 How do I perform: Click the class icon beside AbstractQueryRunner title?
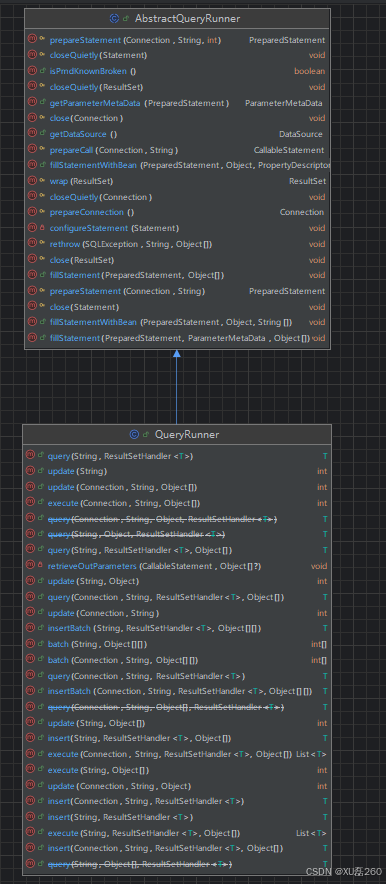coord(115,19)
